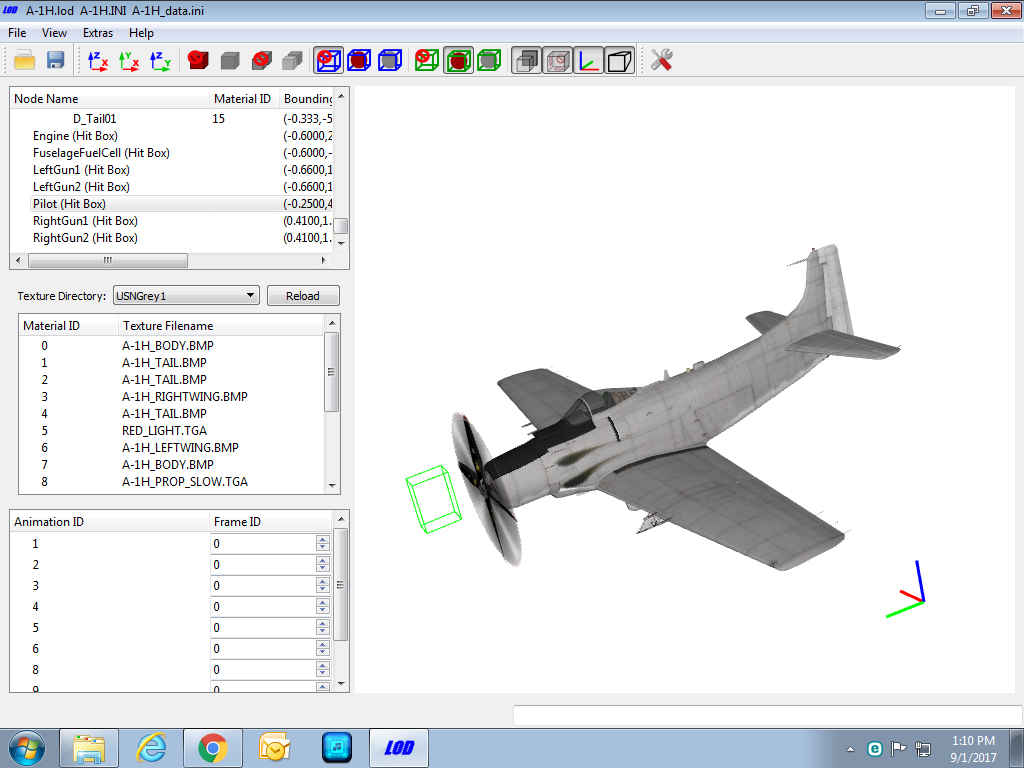Click the texture list vertical scrollbar thumb
The width and height of the screenshot is (1024, 768).
point(332,372)
